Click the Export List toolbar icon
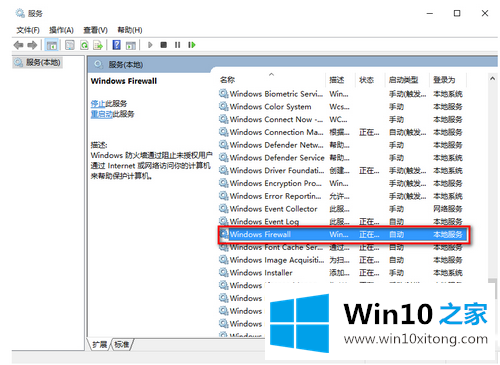 tap(98, 45)
